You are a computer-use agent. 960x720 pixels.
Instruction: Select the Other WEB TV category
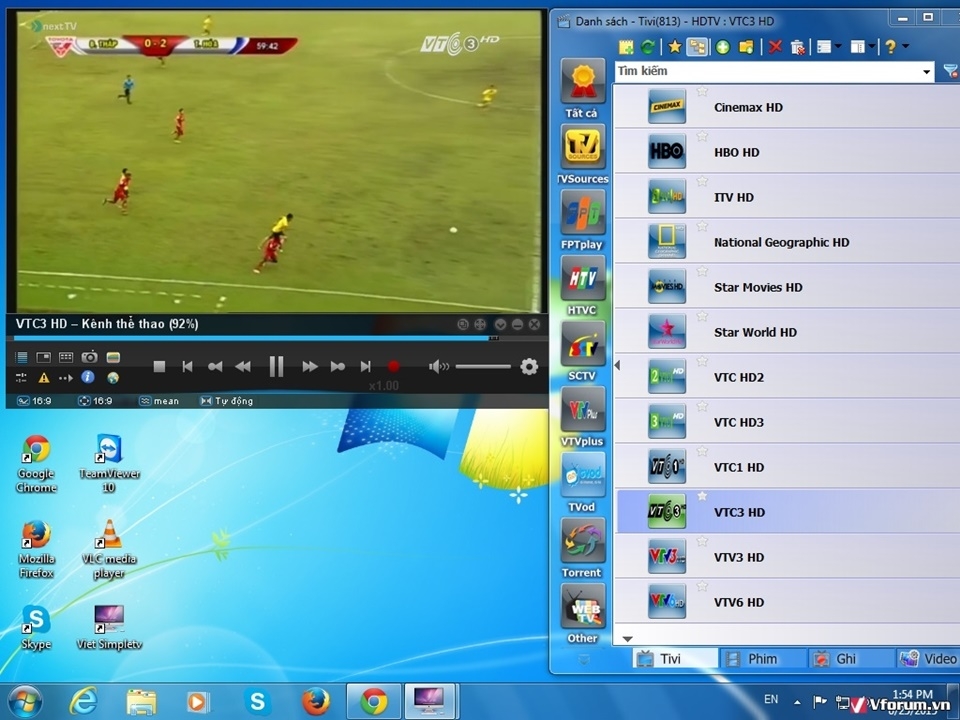click(x=582, y=613)
